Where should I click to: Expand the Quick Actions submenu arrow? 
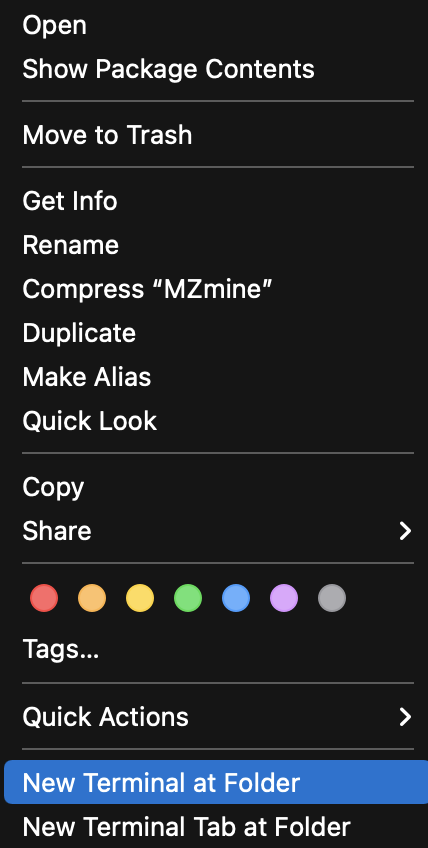click(405, 717)
